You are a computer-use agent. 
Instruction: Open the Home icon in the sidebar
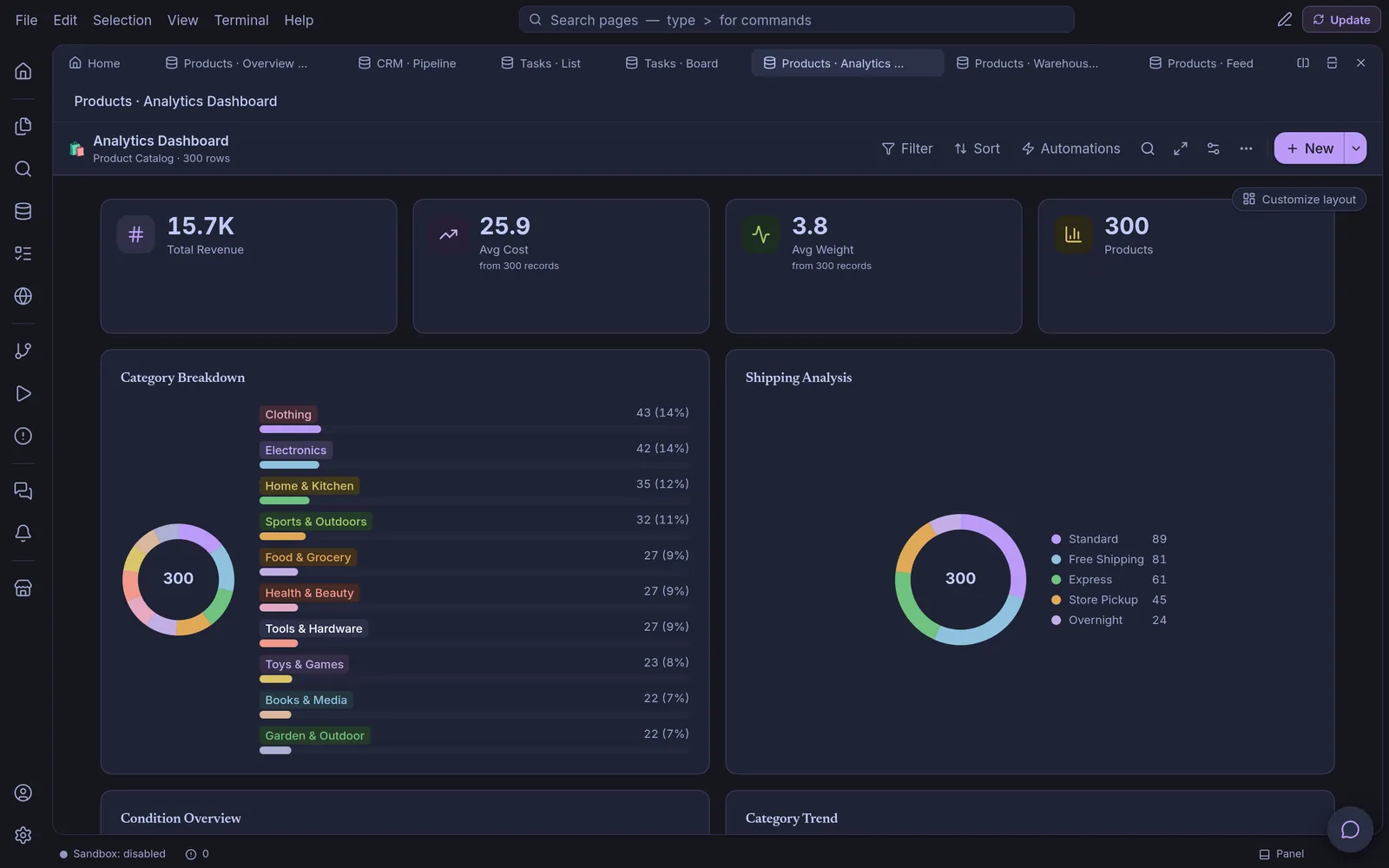23,71
